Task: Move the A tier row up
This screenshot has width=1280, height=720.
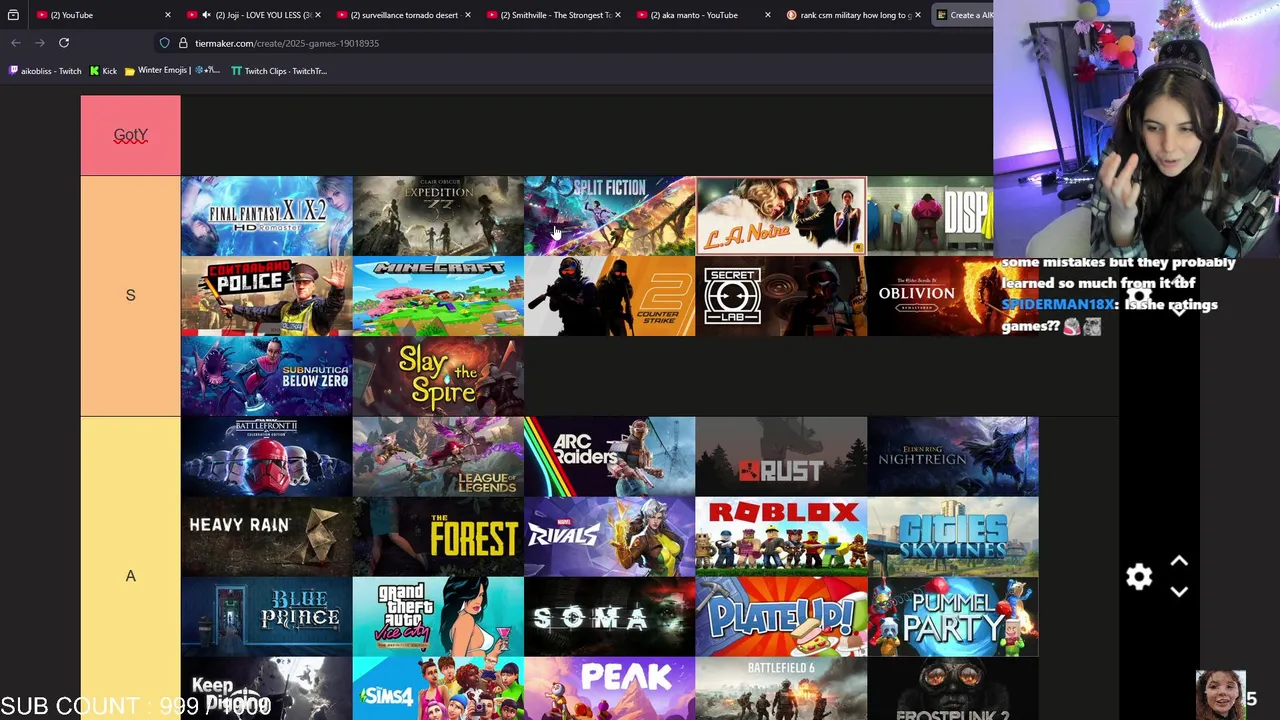Action: tap(1179, 562)
